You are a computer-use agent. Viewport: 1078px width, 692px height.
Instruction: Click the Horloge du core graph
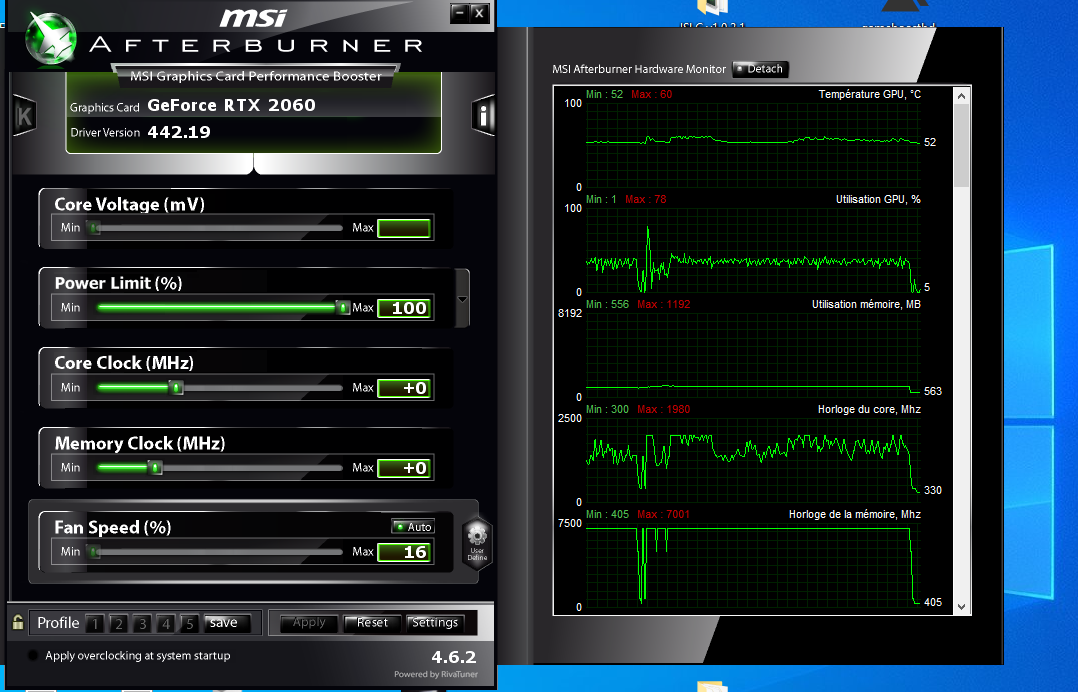point(753,460)
